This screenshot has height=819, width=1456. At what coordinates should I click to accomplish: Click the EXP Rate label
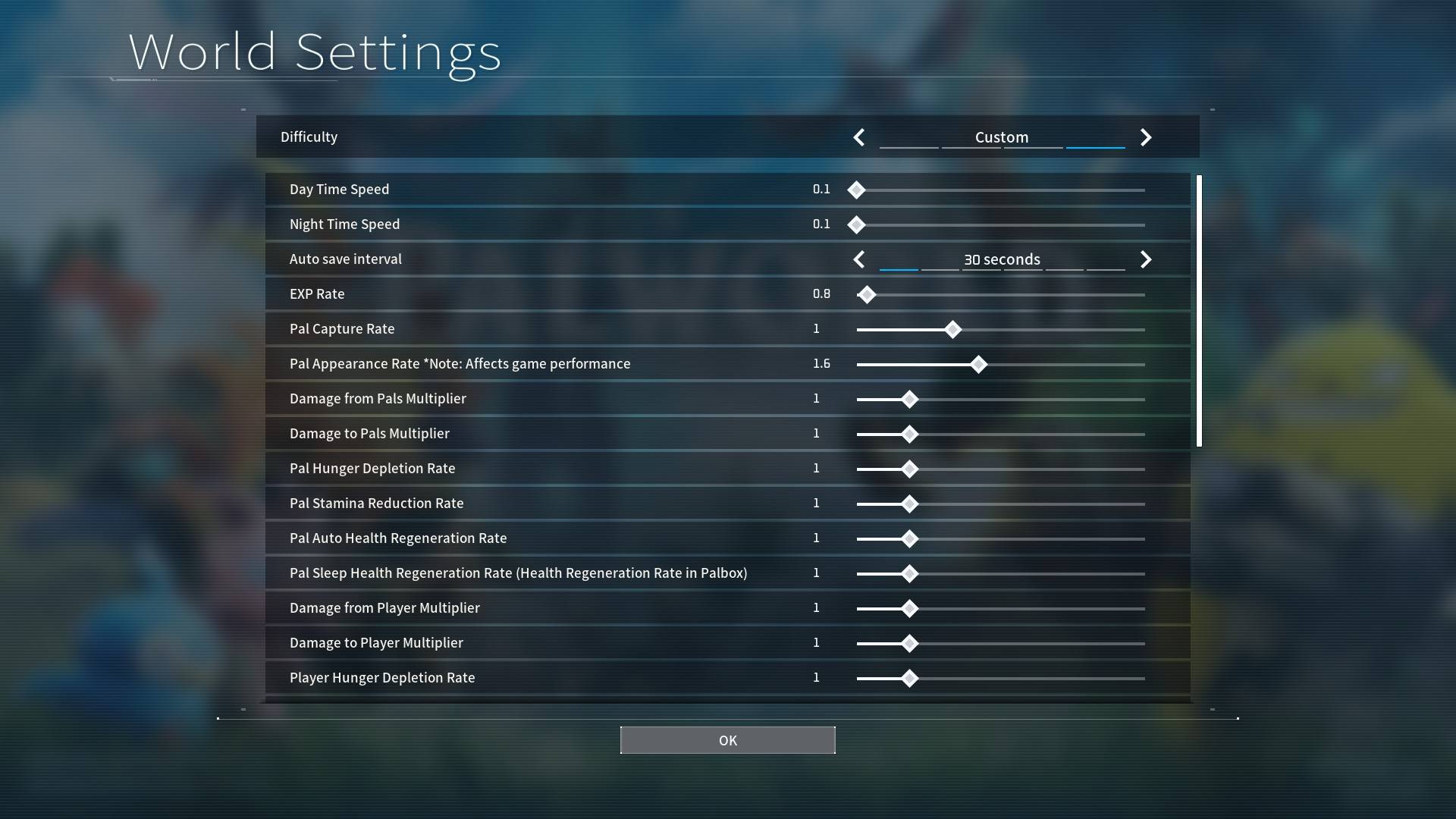[x=317, y=294]
